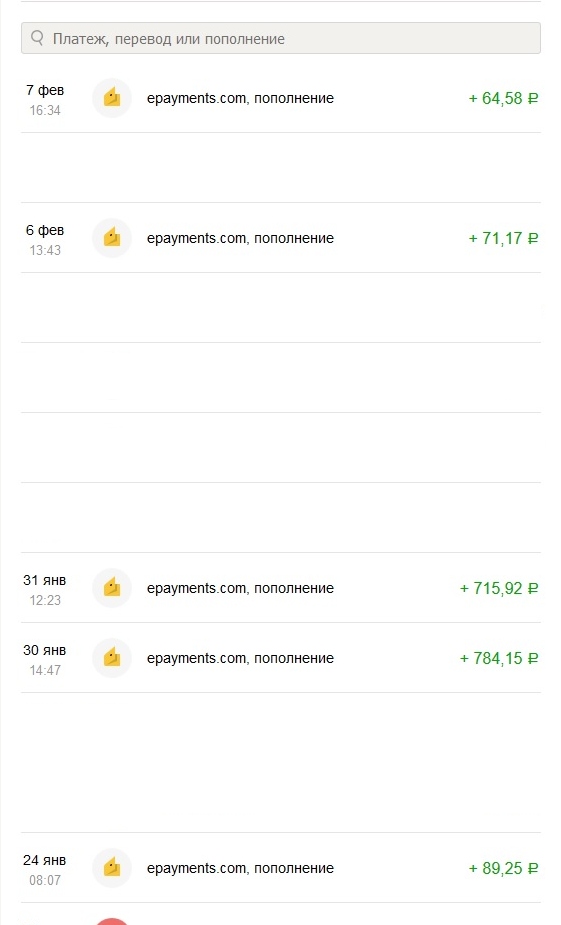This screenshot has width=561, height=925.
Task: Select the + 715,92 ₽ amount
Action: (499, 588)
